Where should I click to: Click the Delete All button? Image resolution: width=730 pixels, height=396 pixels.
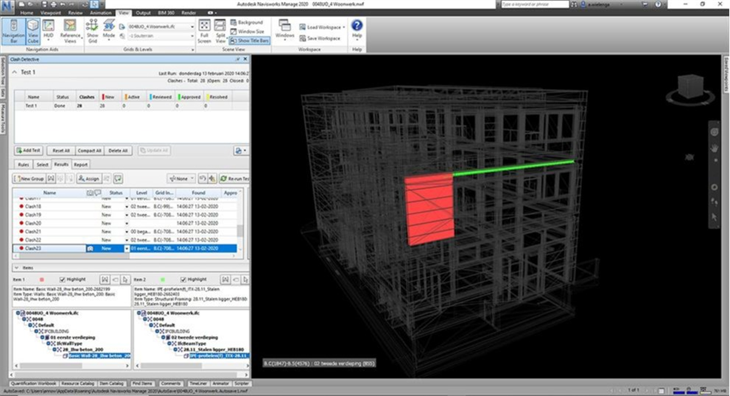coord(118,151)
